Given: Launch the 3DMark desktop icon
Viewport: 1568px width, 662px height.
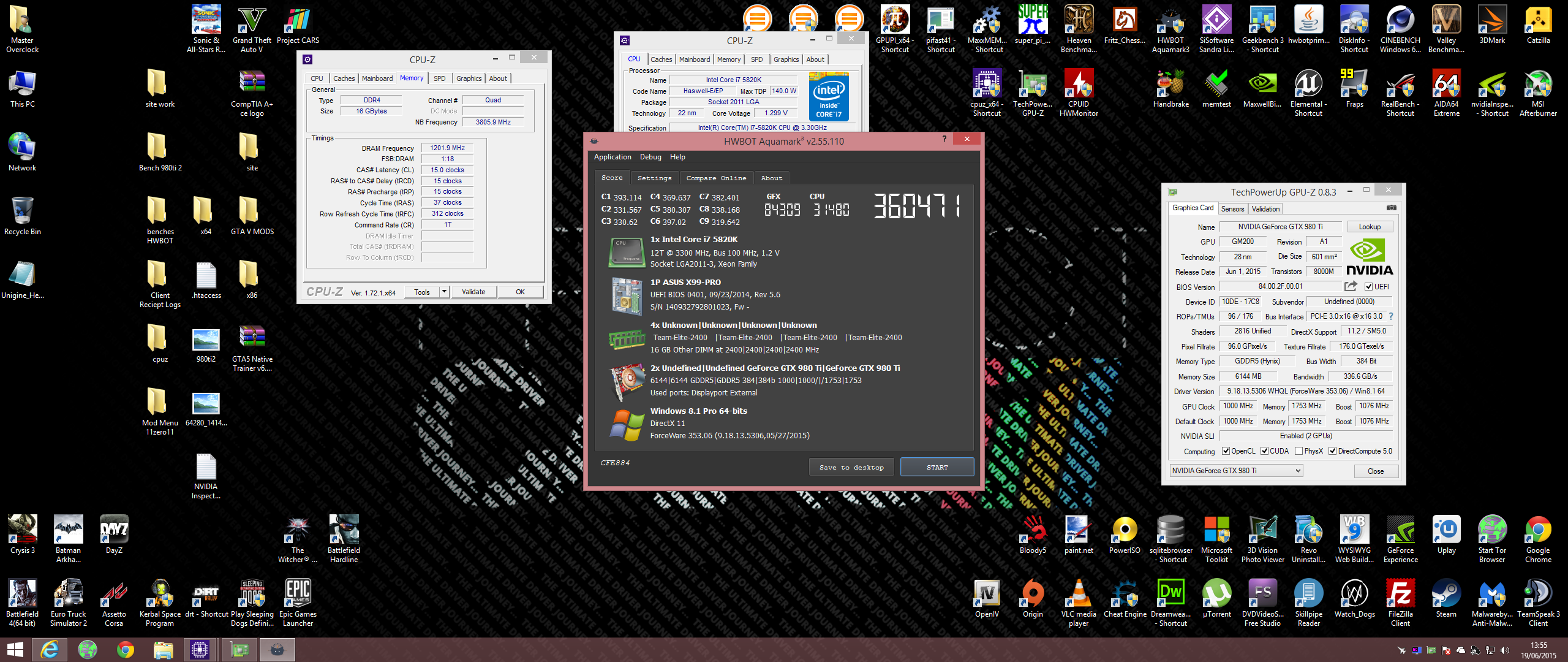Looking at the screenshot, I should [1492, 26].
